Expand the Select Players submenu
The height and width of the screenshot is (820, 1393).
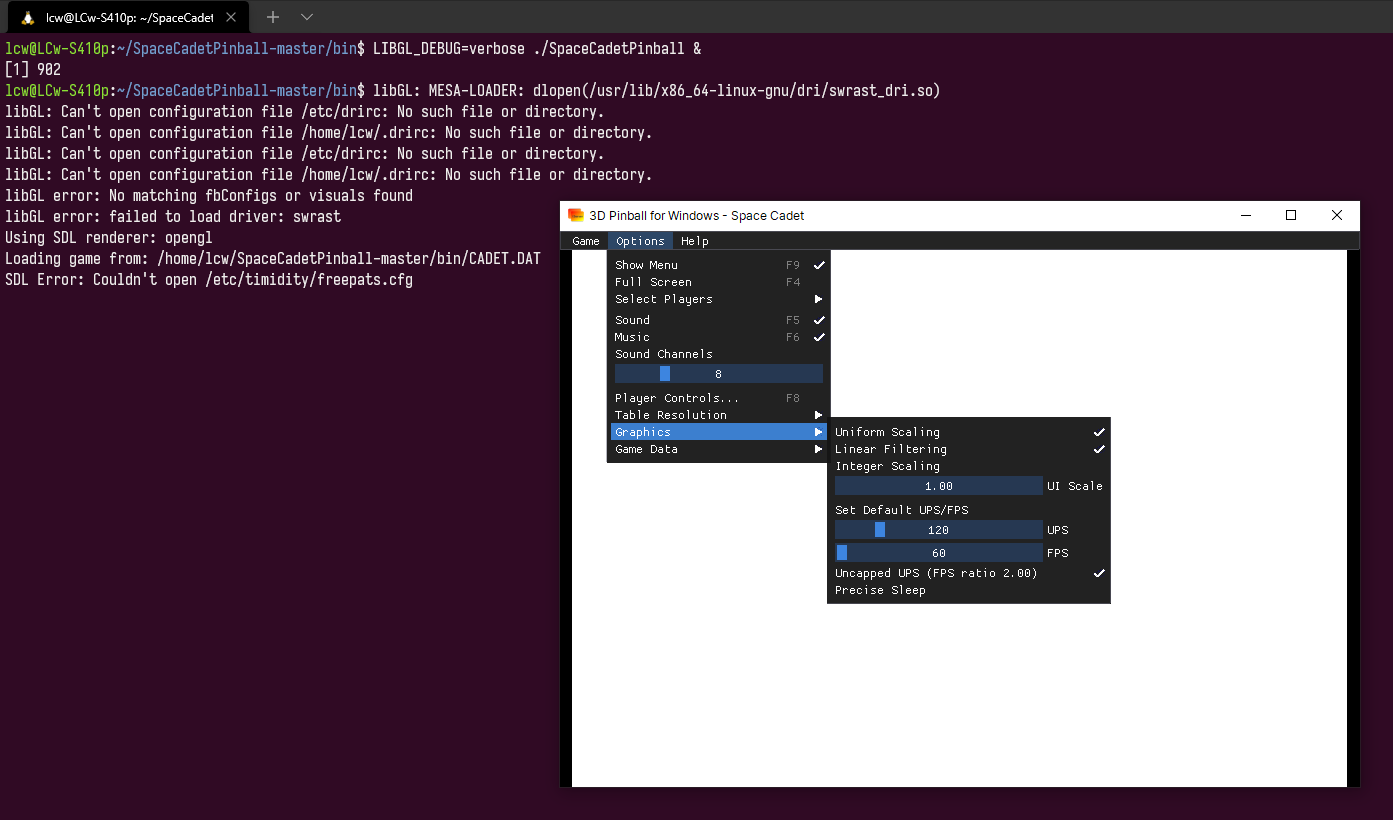719,299
